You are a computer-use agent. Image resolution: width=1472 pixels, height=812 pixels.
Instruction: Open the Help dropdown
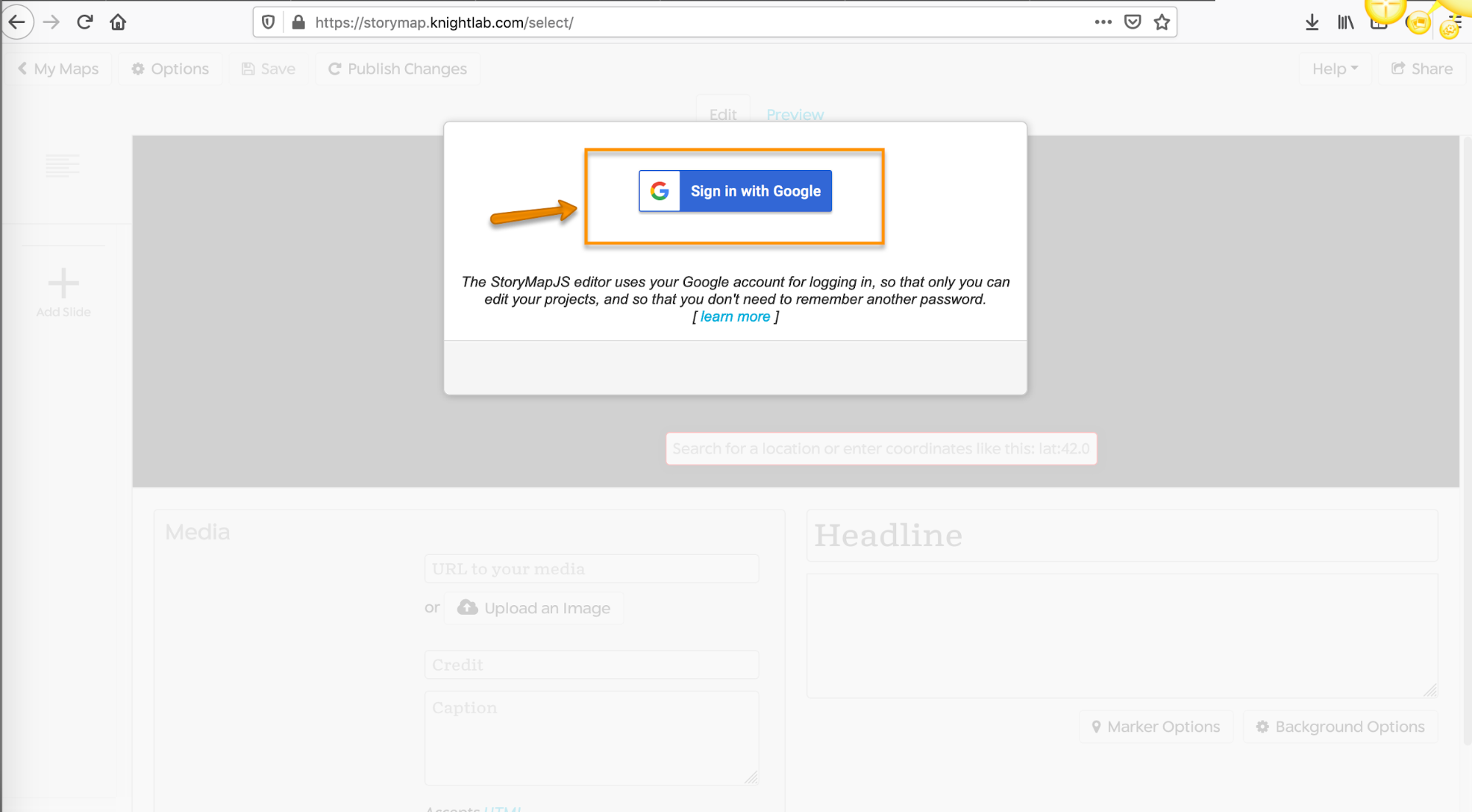(x=1334, y=68)
